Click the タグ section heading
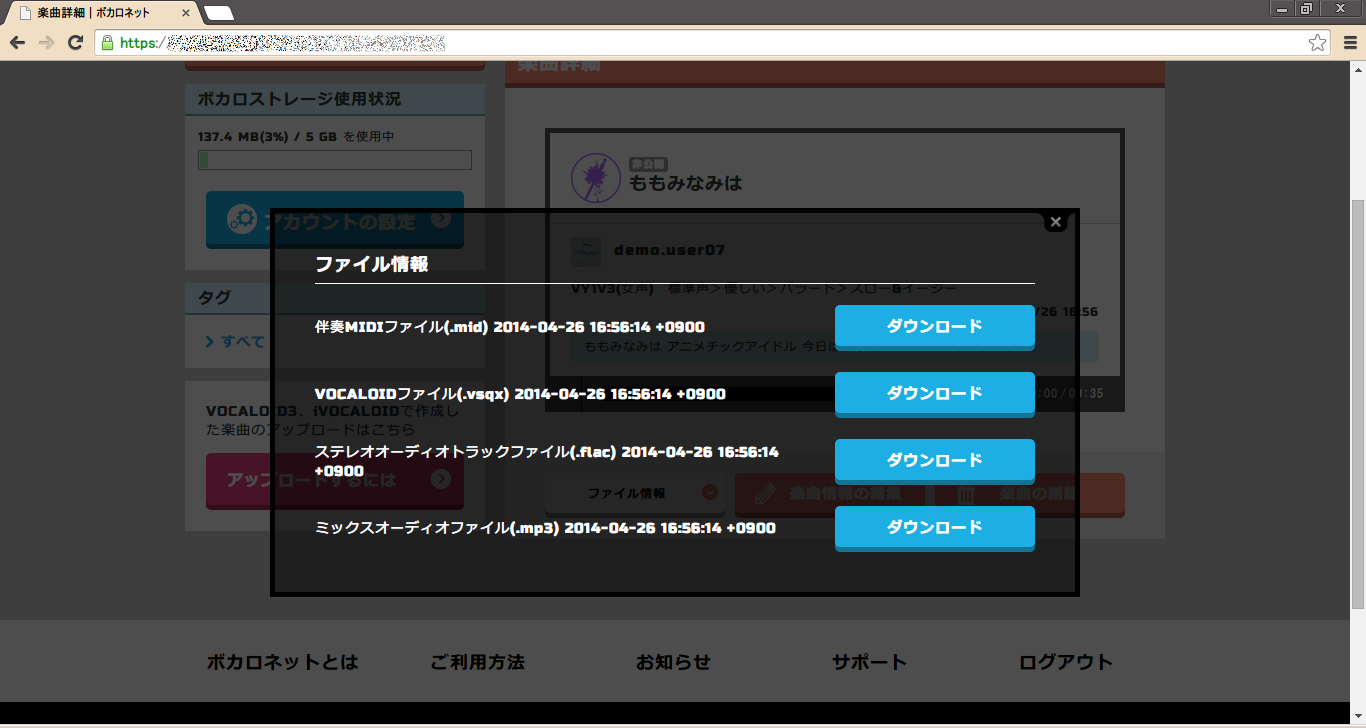This screenshot has height=728, width=1366. [x=214, y=298]
